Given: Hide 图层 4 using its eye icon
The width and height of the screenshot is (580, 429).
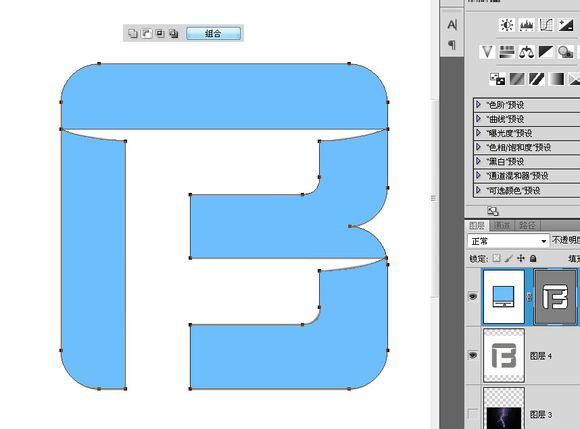Looking at the screenshot, I should pyautogui.click(x=472, y=355).
